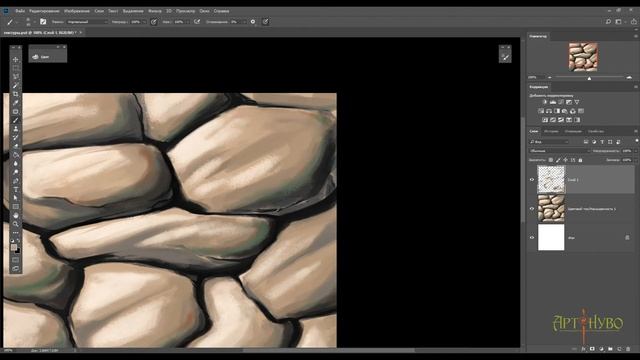The height and width of the screenshot is (360, 640).
Task: Select the Dodge tool
Action: [16, 172]
